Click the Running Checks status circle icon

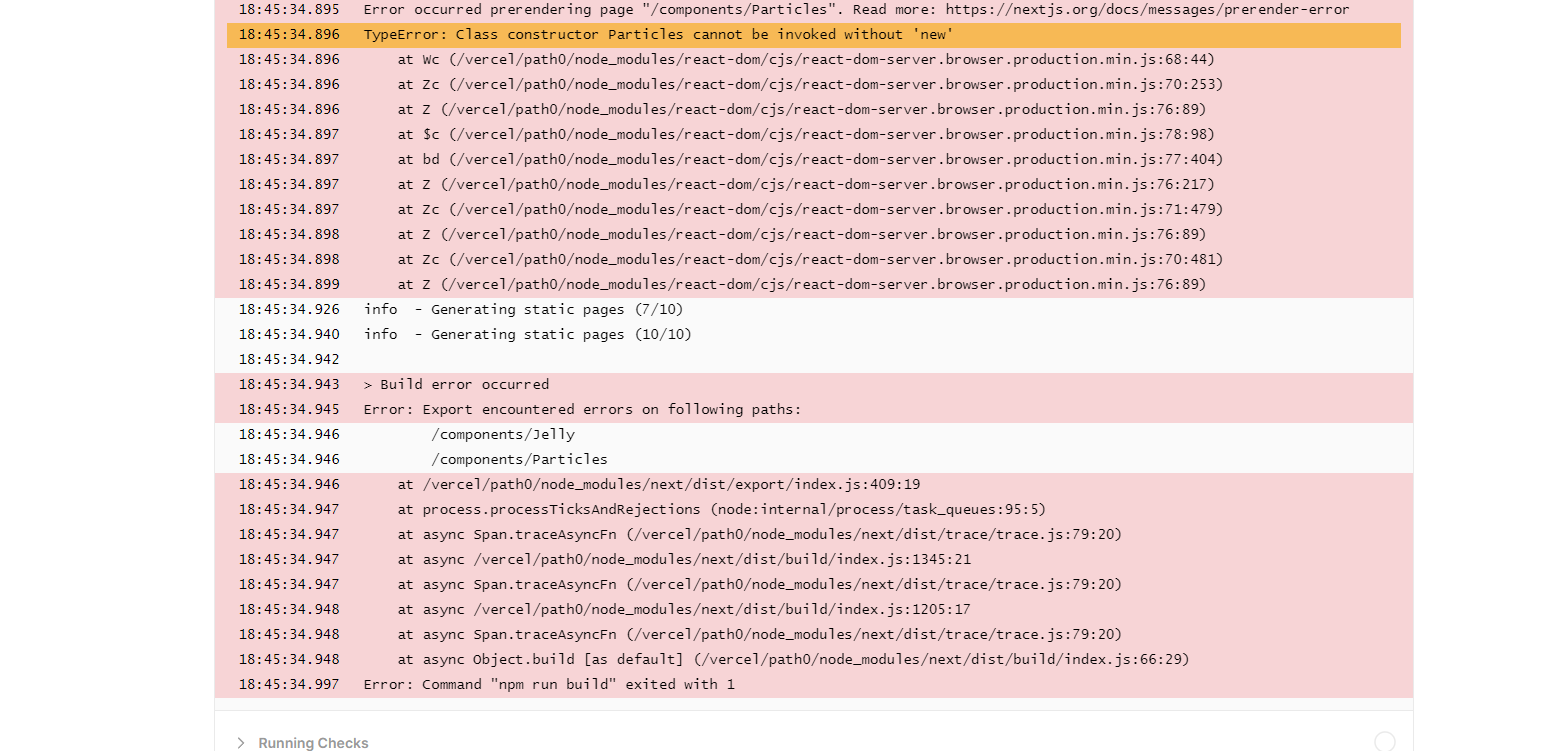[x=1385, y=742]
